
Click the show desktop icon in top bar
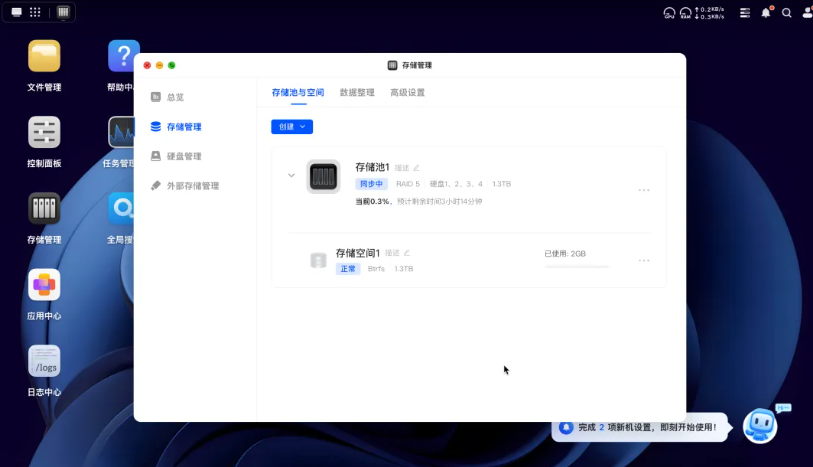(17, 12)
